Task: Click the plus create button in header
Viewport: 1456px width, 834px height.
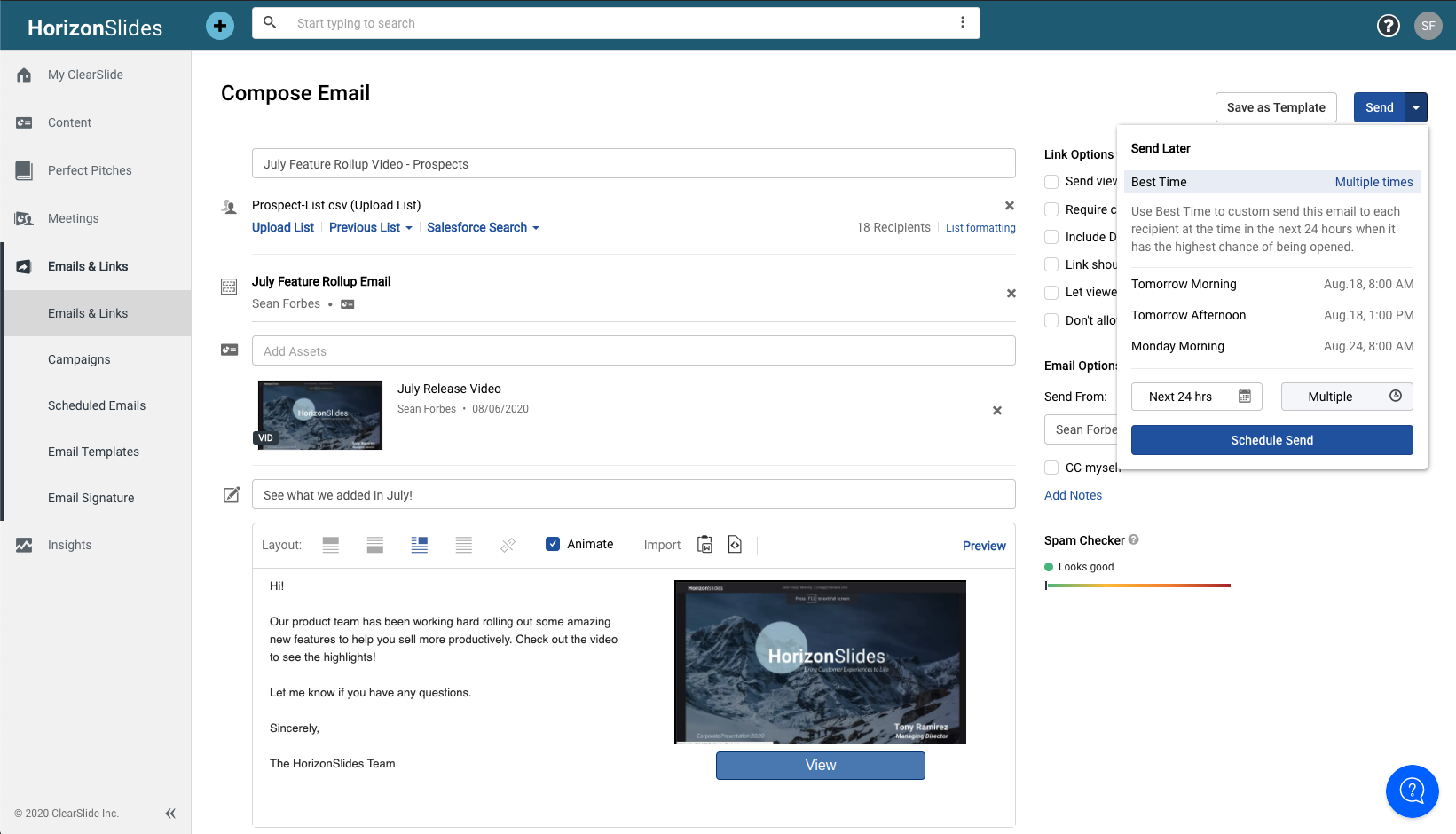Action: [x=220, y=25]
